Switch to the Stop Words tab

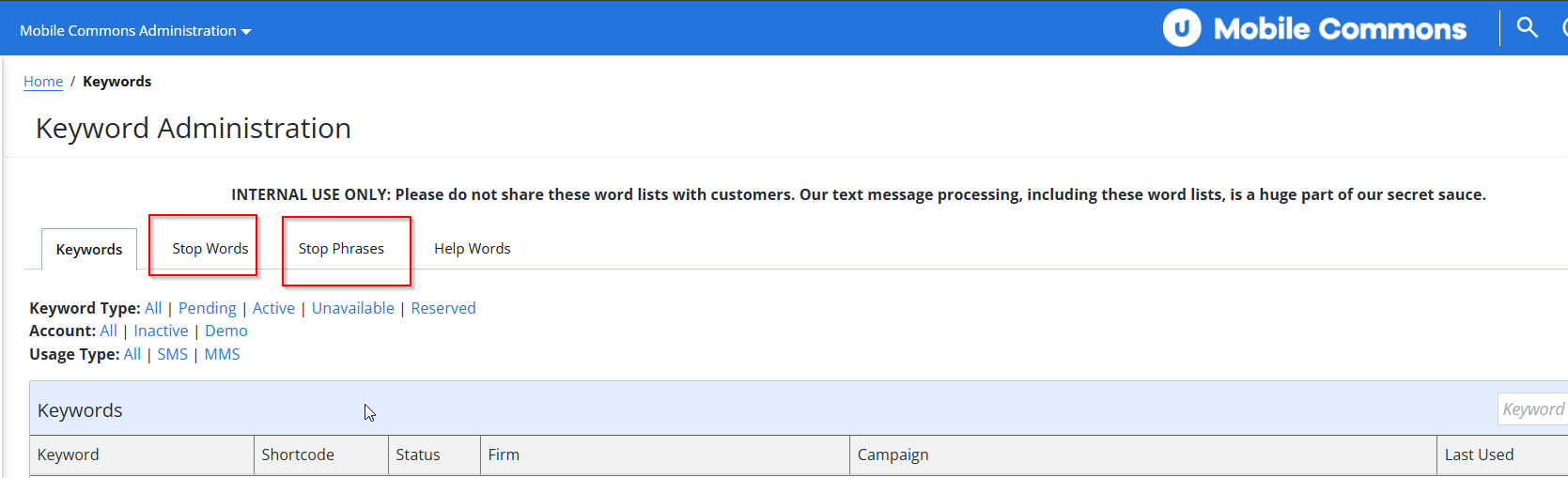pos(210,249)
